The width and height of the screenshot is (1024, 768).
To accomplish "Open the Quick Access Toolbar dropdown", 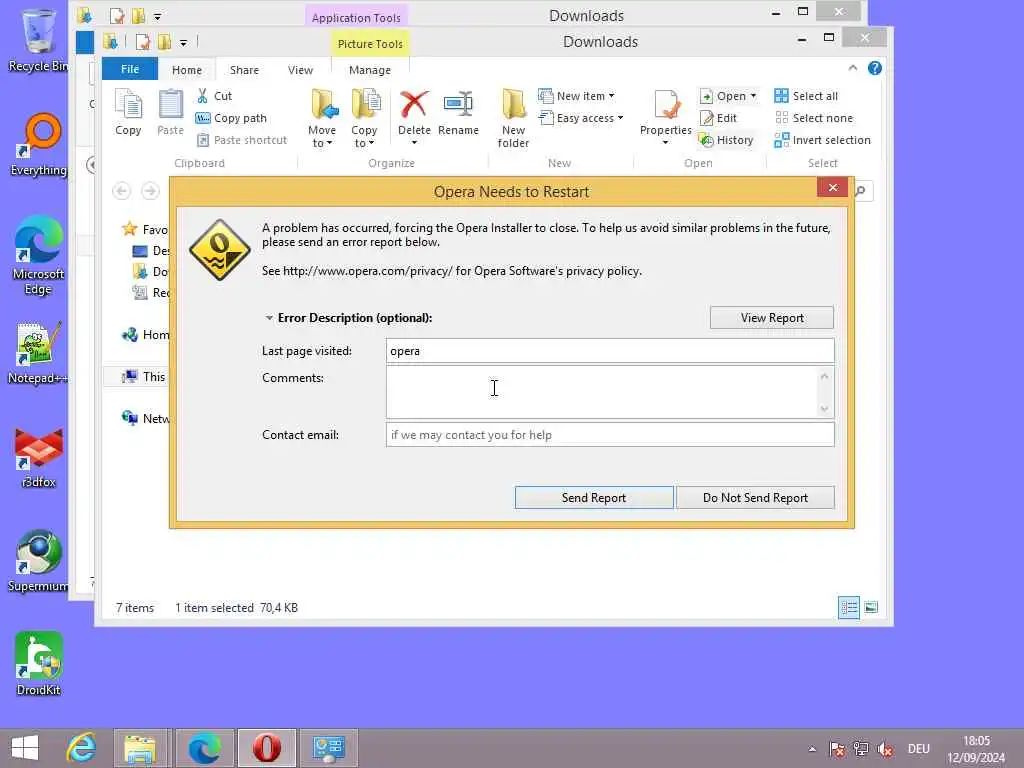I will (x=184, y=43).
